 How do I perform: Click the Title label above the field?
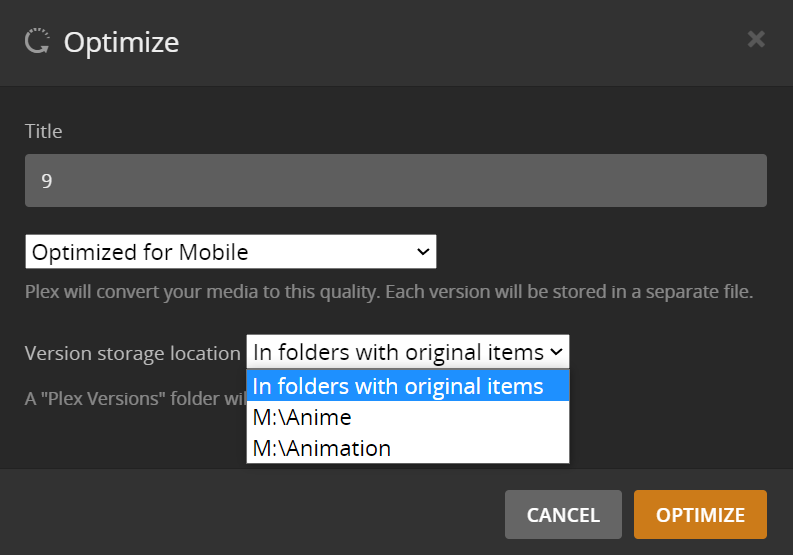44,131
